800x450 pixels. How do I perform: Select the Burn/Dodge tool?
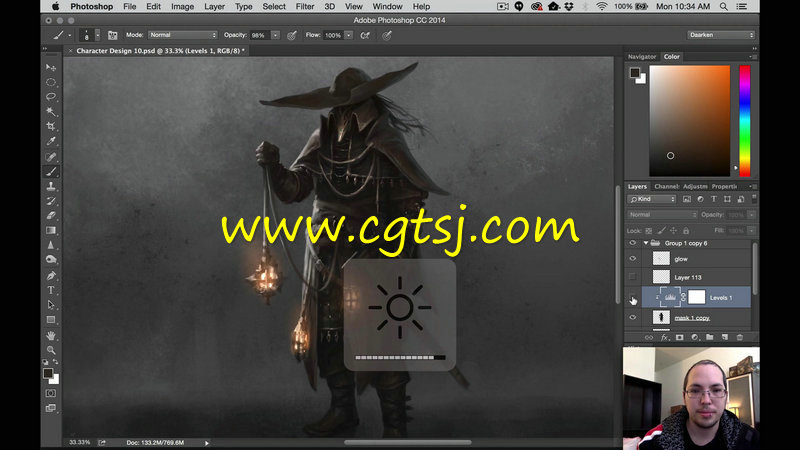coord(51,260)
